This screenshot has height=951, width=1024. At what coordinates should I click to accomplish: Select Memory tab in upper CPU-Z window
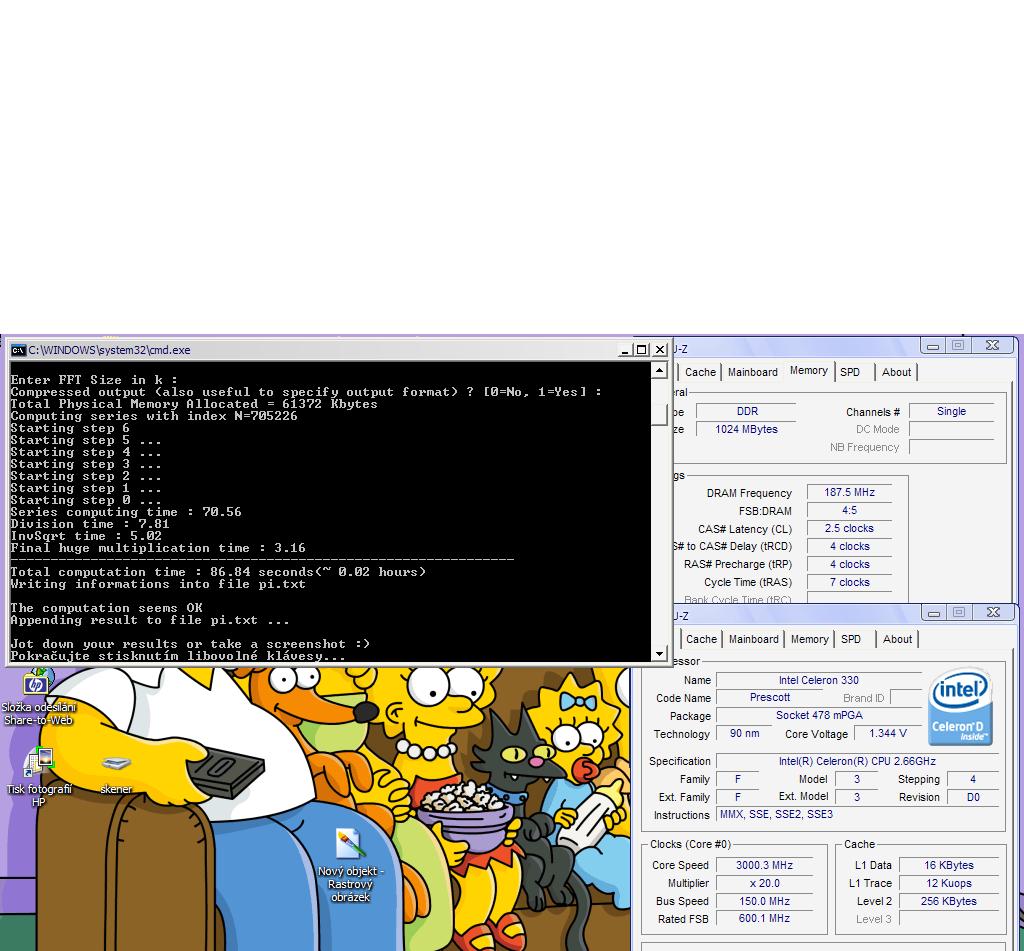click(x=808, y=370)
